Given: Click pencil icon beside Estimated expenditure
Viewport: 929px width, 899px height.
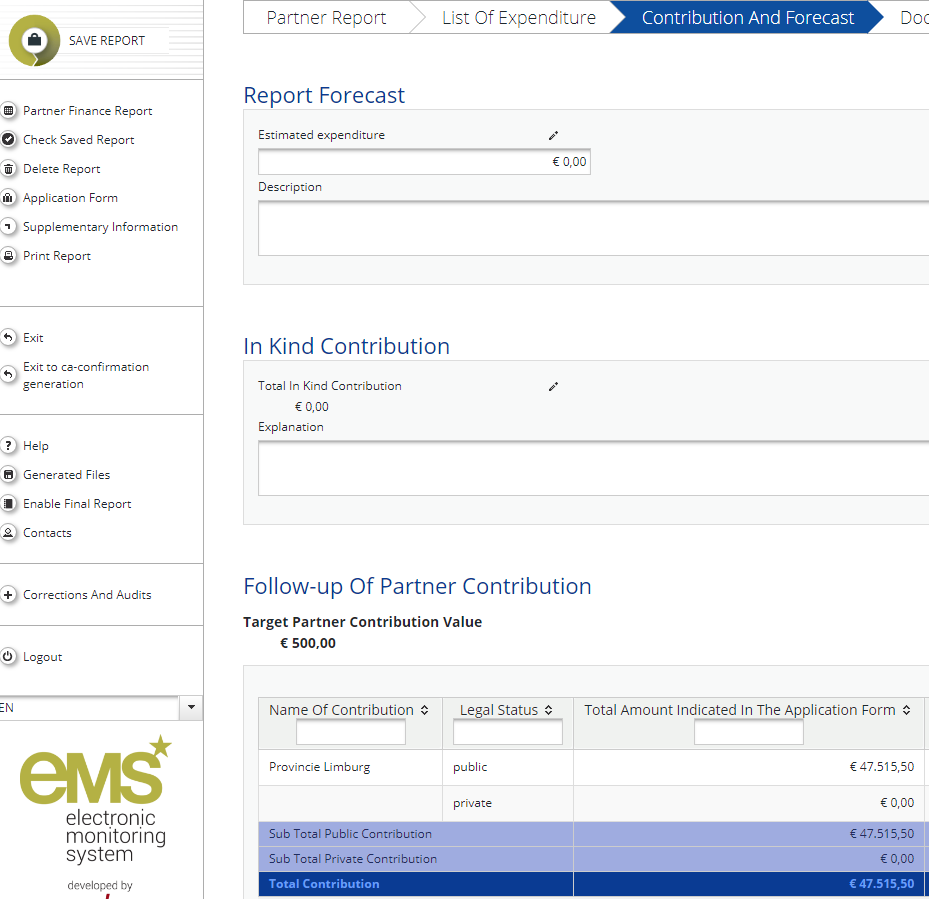Looking at the screenshot, I should [x=553, y=135].
